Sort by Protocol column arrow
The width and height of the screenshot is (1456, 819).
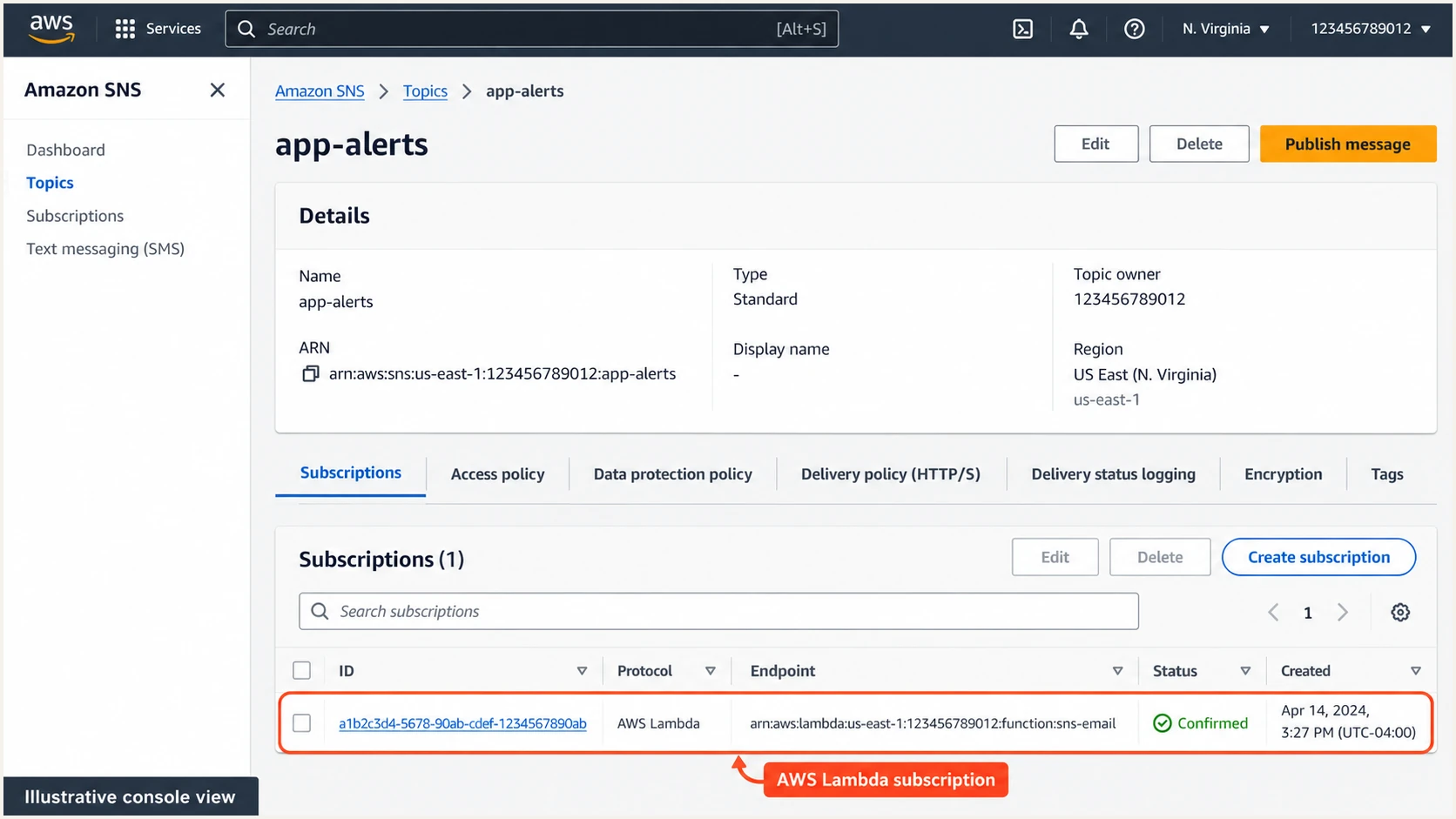point(711,671)
